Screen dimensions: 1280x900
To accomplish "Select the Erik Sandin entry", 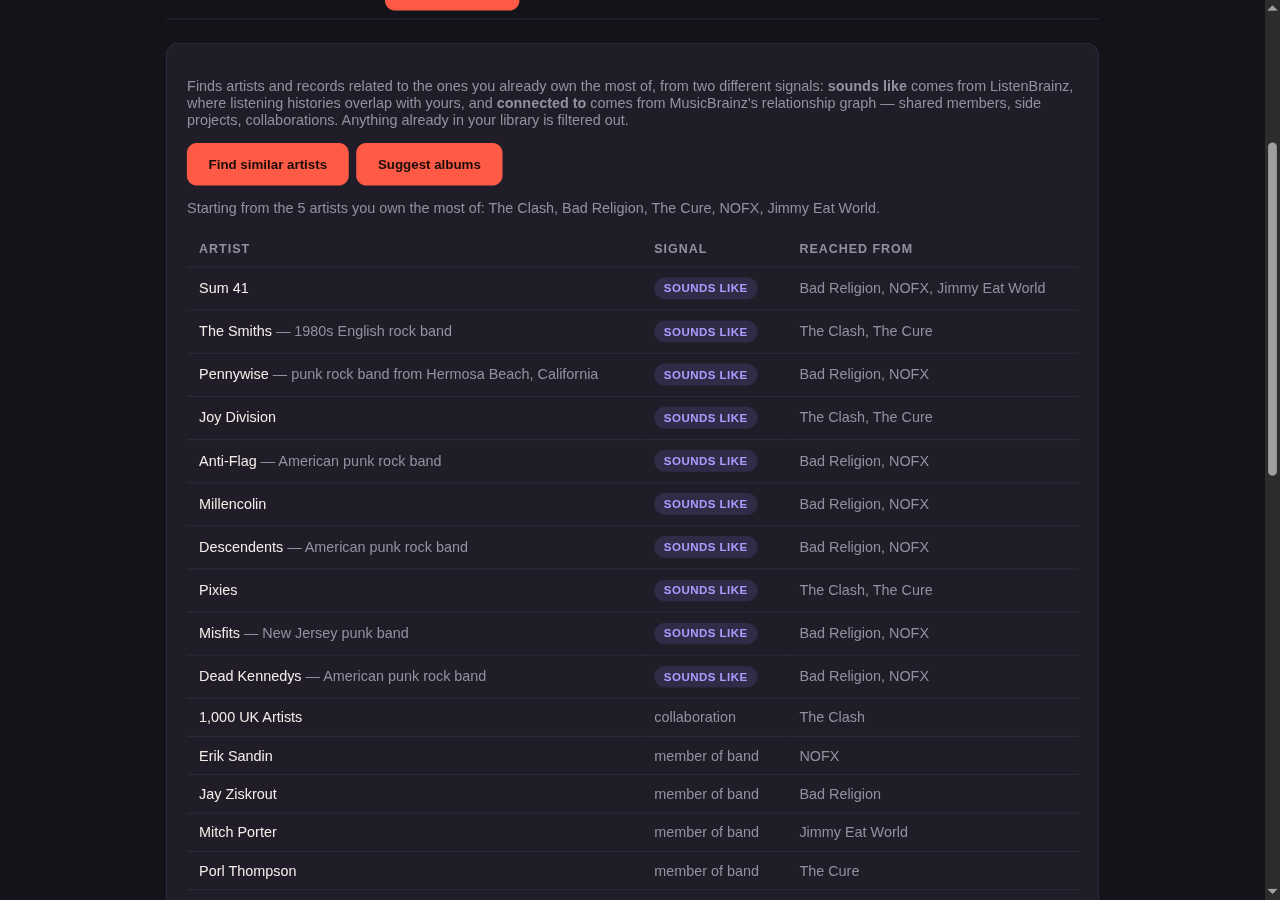I will [x=236, y=756].
